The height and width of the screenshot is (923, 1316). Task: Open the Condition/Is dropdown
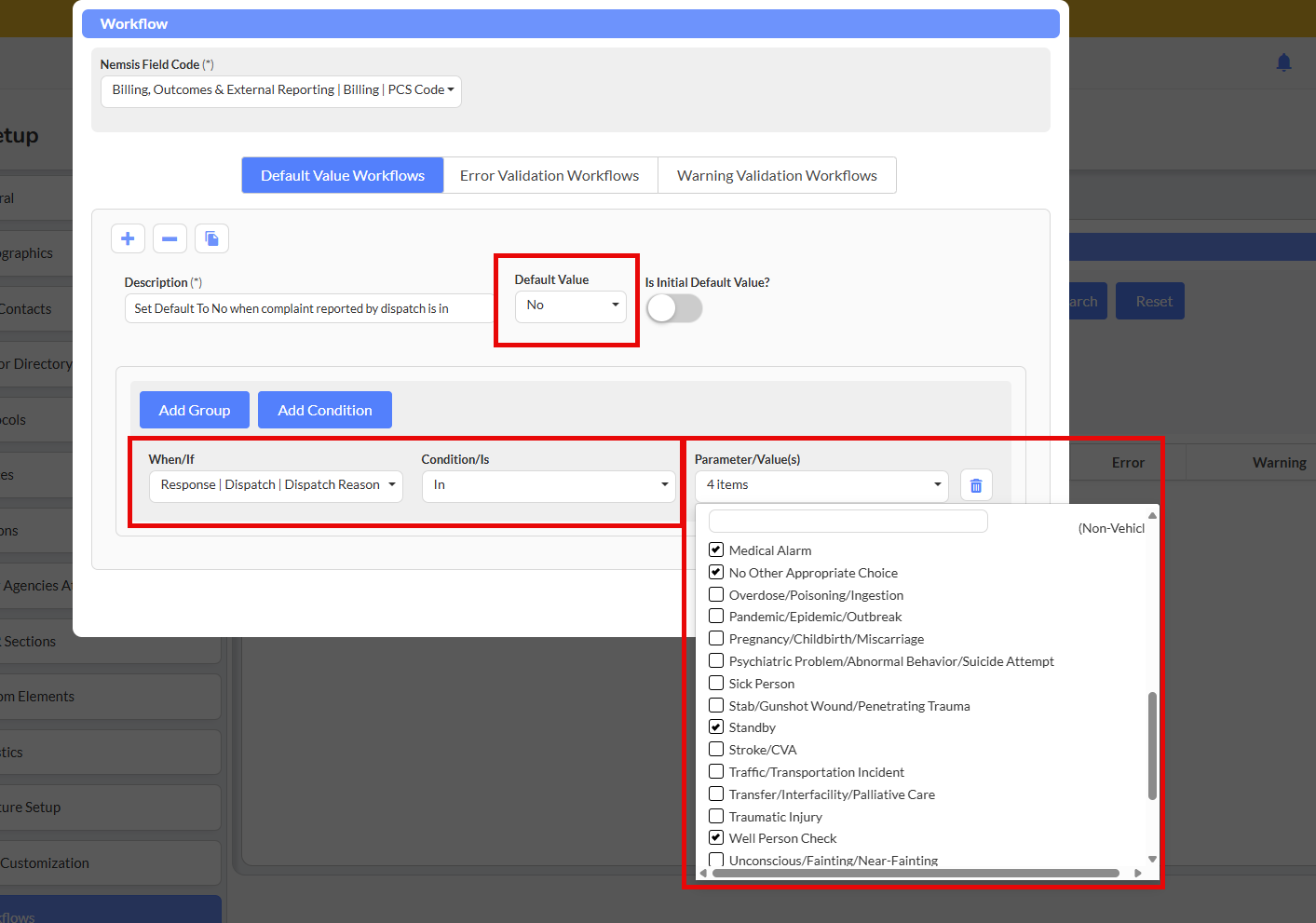(x=548, y=485)
